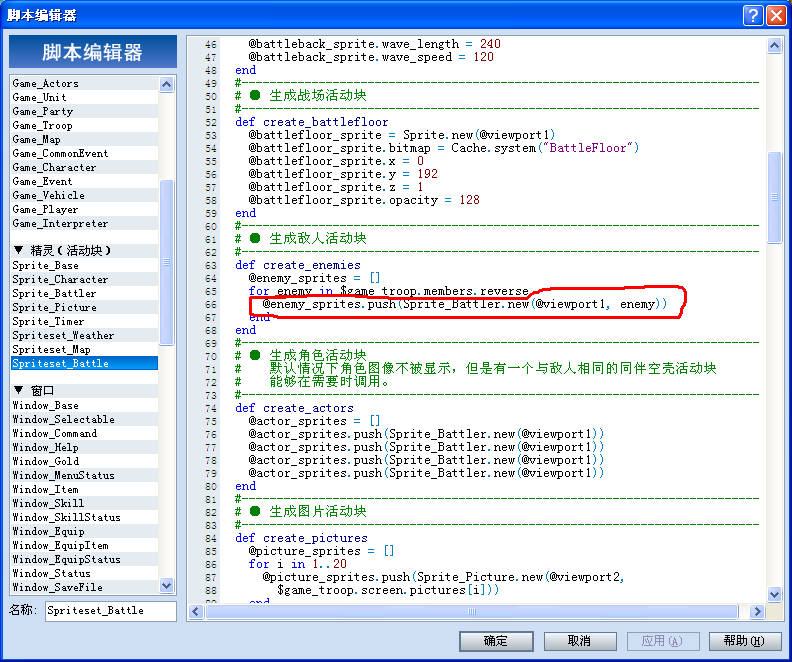The image size is (792, 662).
Task: Choose the Window_Base script
Action: click(84, 405)
